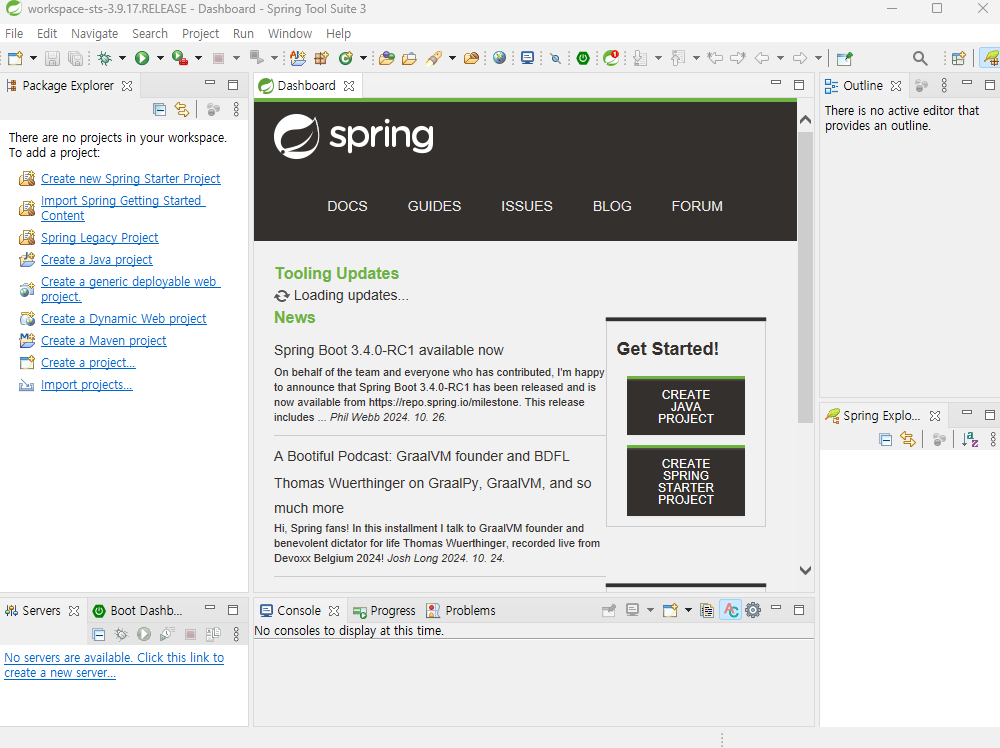Screen dimensions: 1000x748
Task: Open the Back navigation history dropdown arrow
Action: tap(780, 58)
